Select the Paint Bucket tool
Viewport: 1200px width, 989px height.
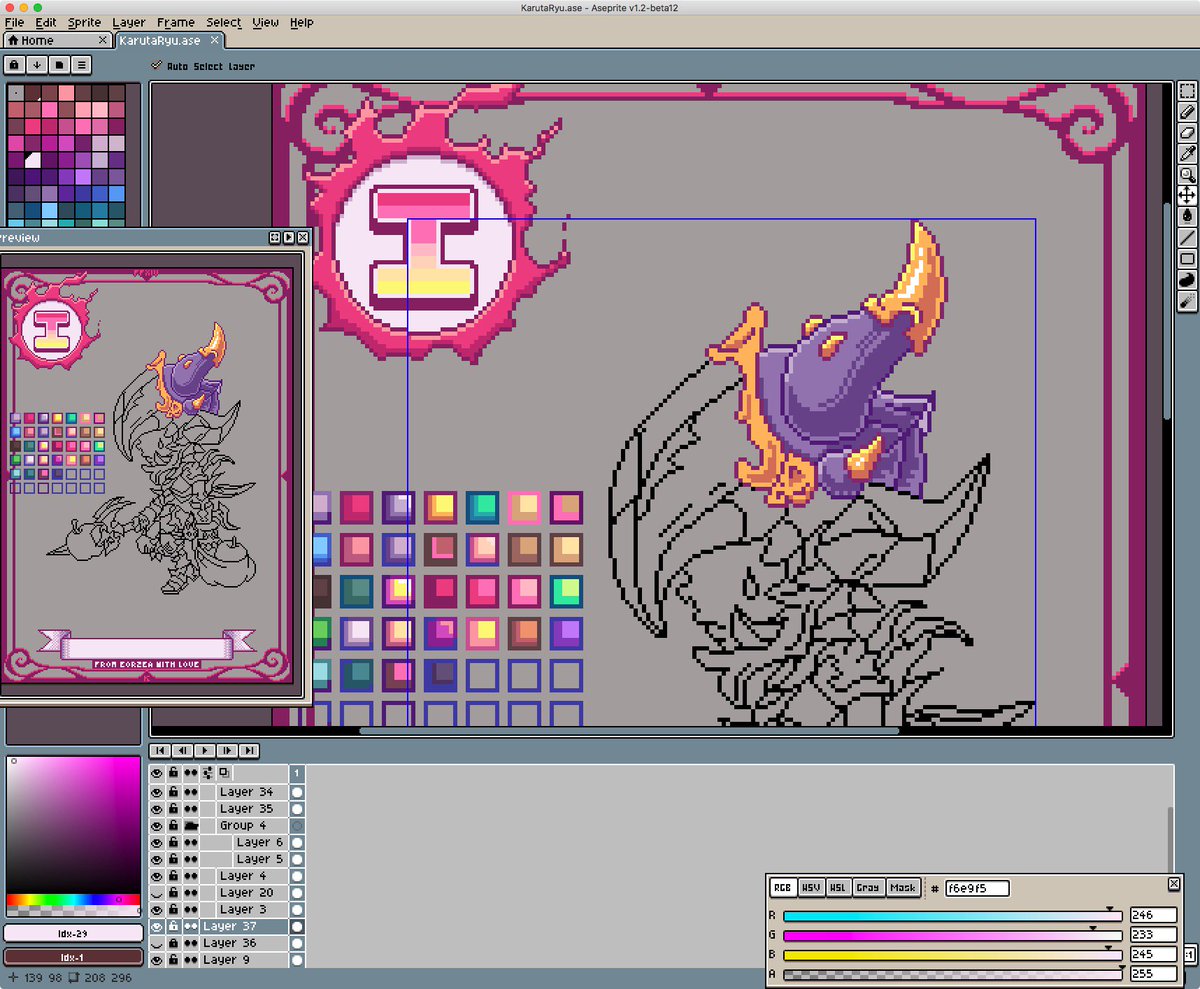point(1187,216)
